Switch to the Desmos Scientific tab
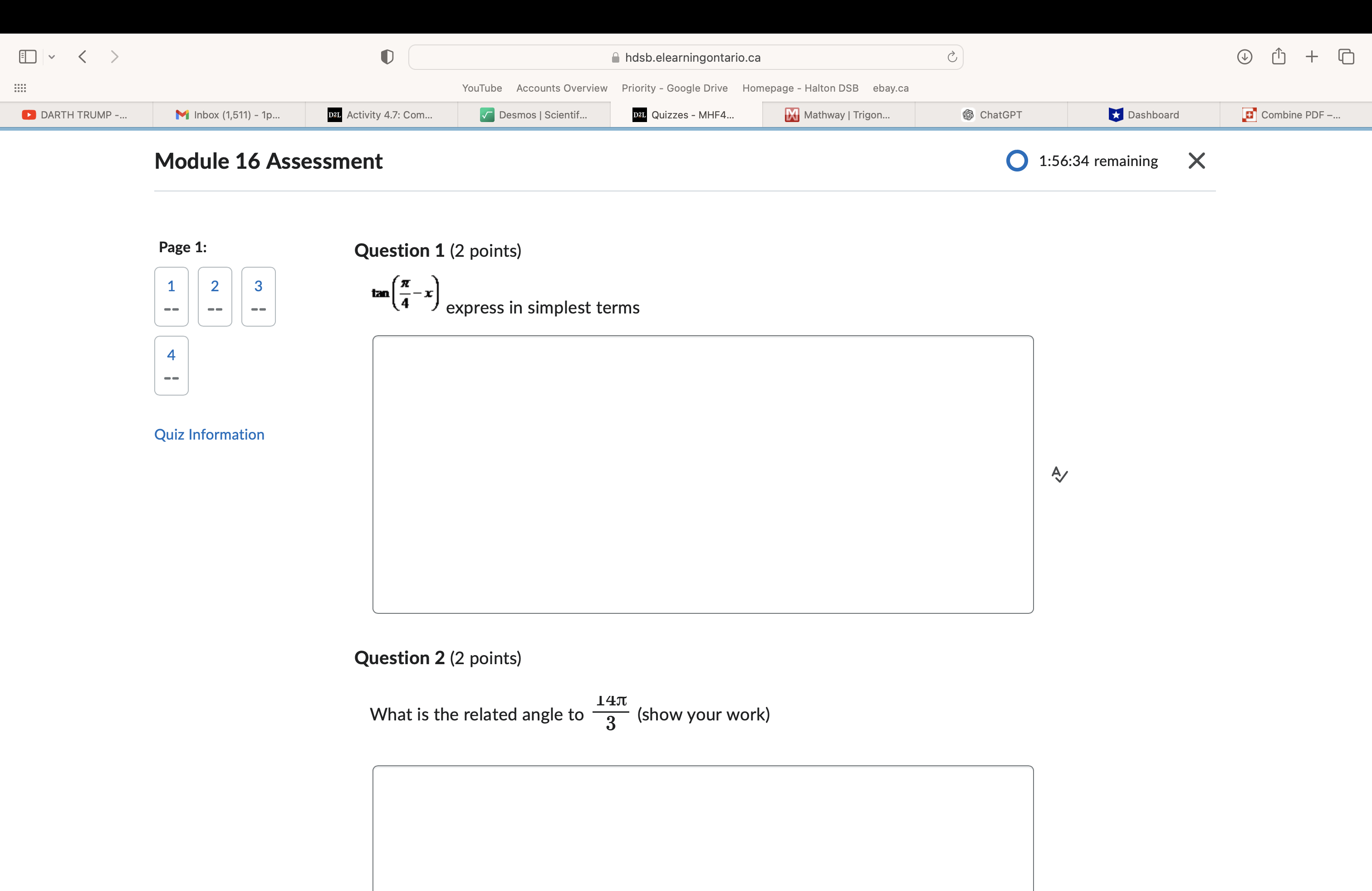1372x891 pixels. click(533, 115)
